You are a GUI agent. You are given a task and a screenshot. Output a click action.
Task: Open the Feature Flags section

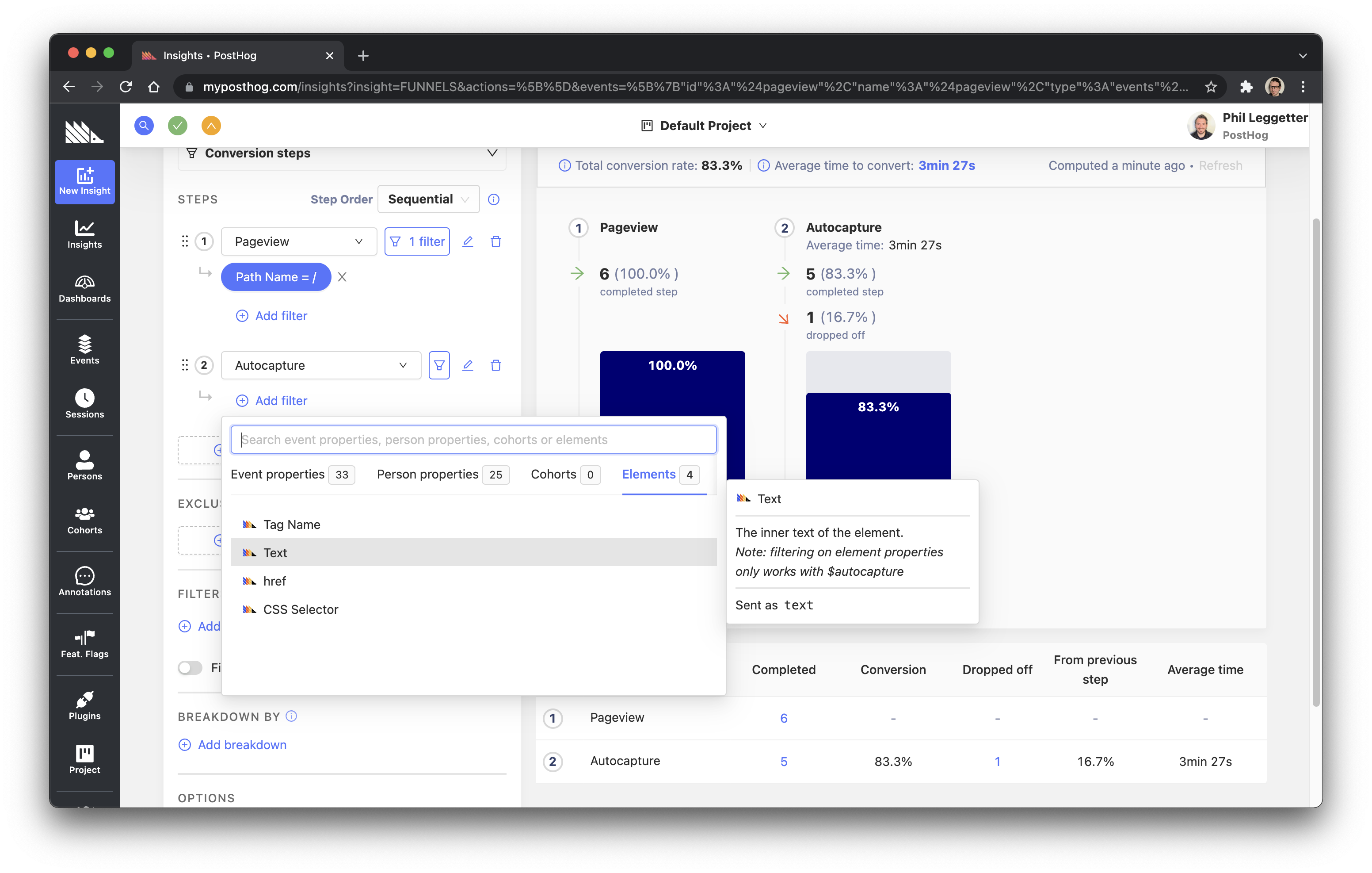84,644
